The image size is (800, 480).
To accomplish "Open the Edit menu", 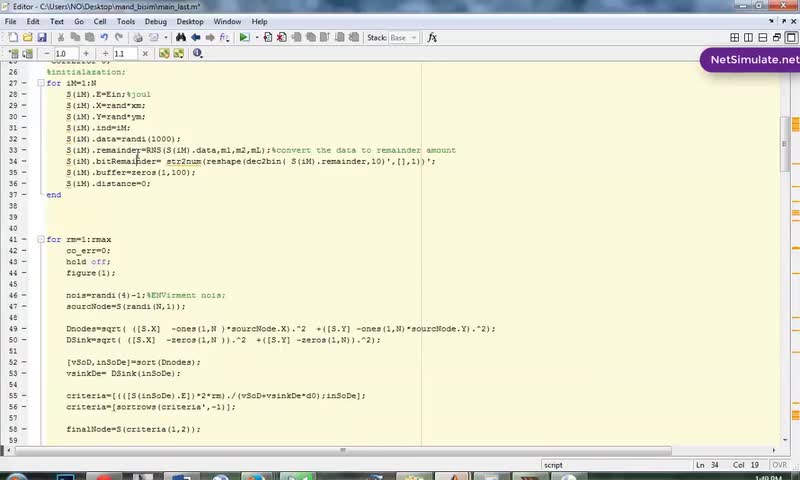I will coord(33,21).
